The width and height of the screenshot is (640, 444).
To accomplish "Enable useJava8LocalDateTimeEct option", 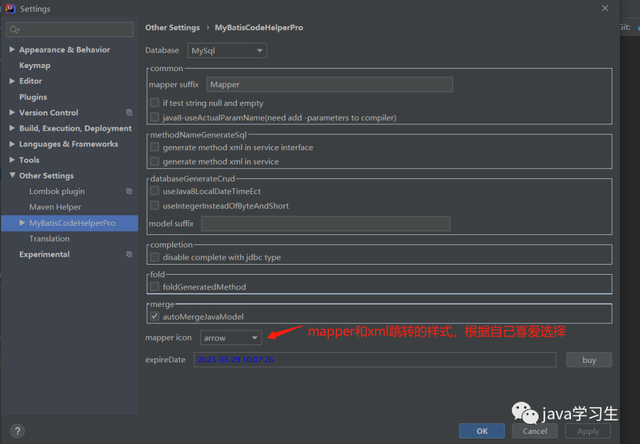I will [154, 191].
